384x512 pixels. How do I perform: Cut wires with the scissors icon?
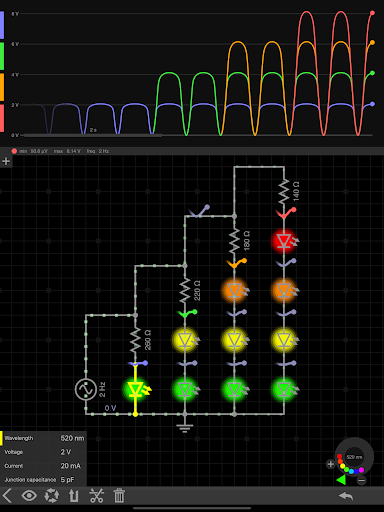point(97,496)
